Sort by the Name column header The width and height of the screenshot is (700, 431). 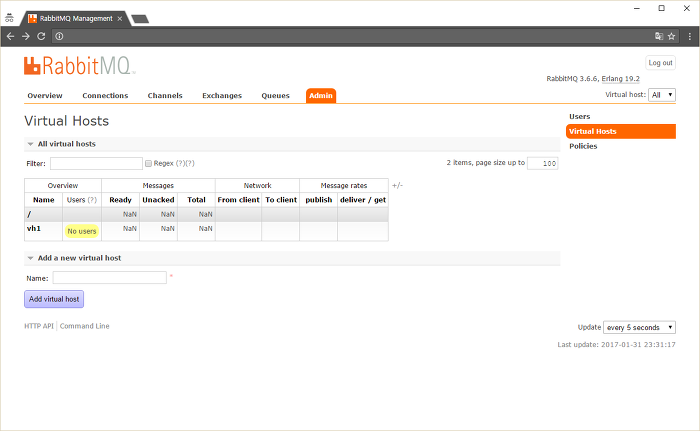[x=44, y=200]
